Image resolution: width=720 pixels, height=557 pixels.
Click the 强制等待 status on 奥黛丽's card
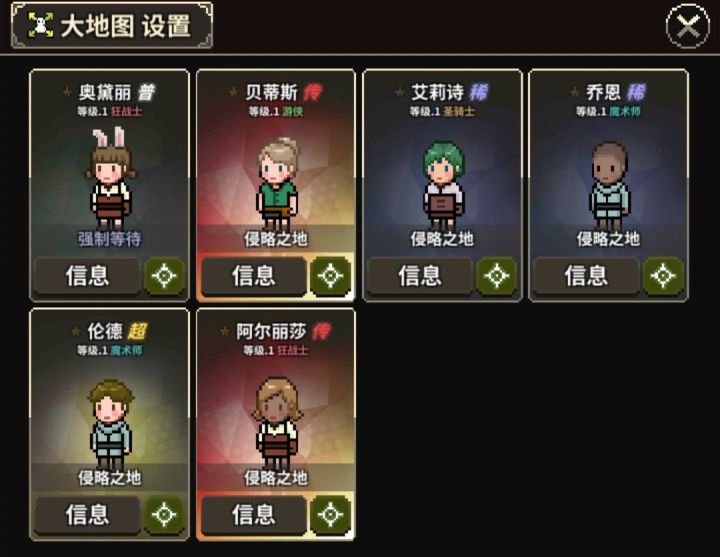109,239
